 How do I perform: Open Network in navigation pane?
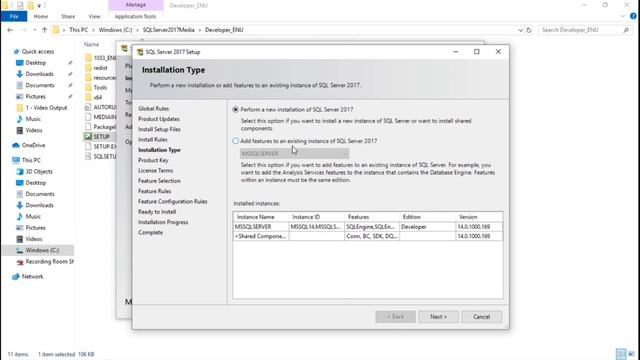point(32,276)
